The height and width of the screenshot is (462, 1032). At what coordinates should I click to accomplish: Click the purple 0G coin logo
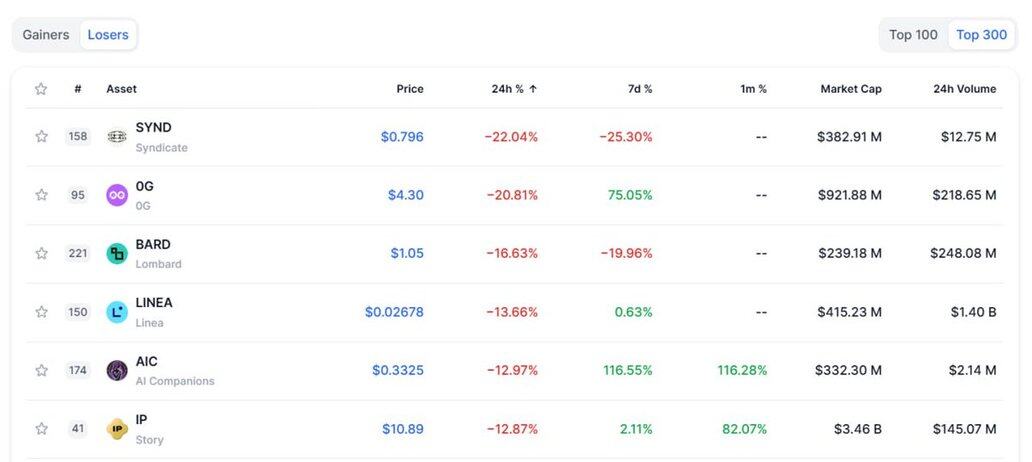pos(117,195)
